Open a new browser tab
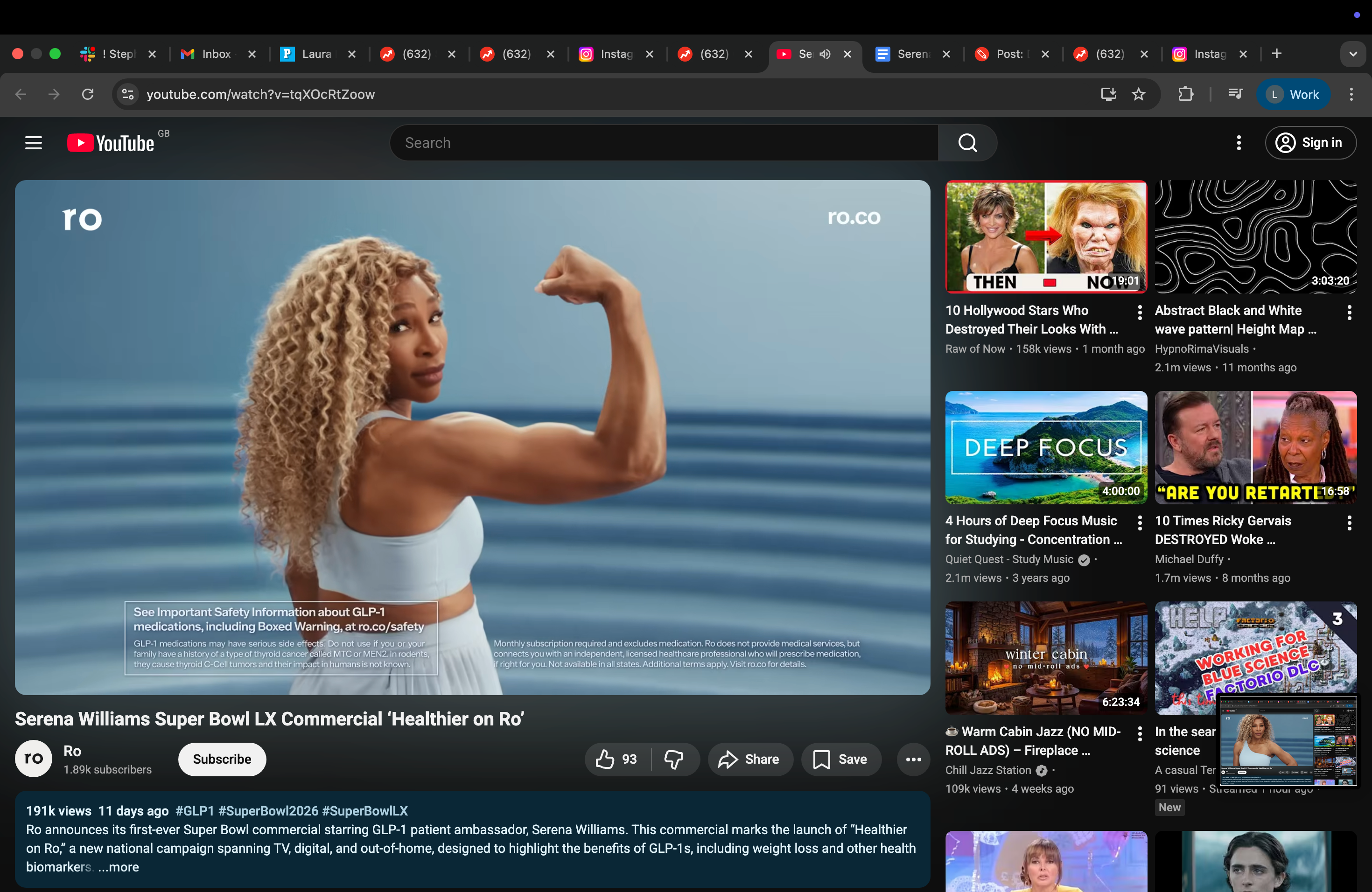 pos(1277,54)
